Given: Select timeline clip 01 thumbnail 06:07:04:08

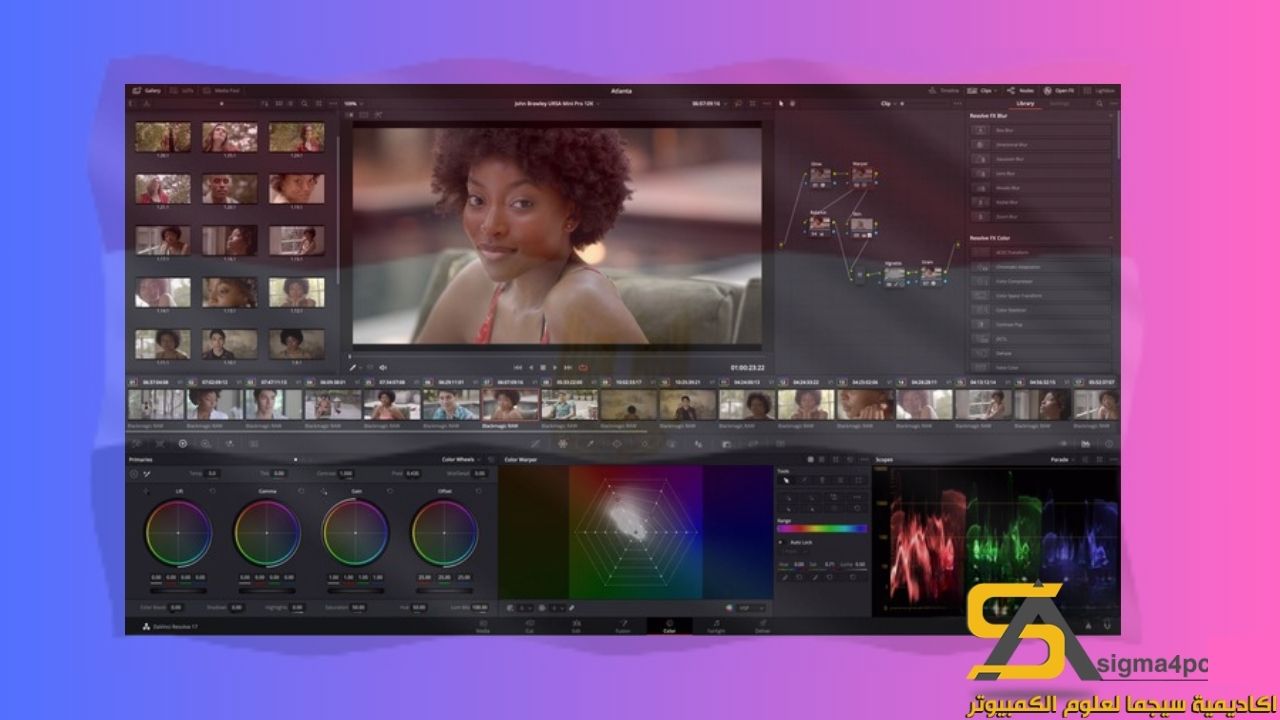Looking at the screenshot, I should 156,405.
